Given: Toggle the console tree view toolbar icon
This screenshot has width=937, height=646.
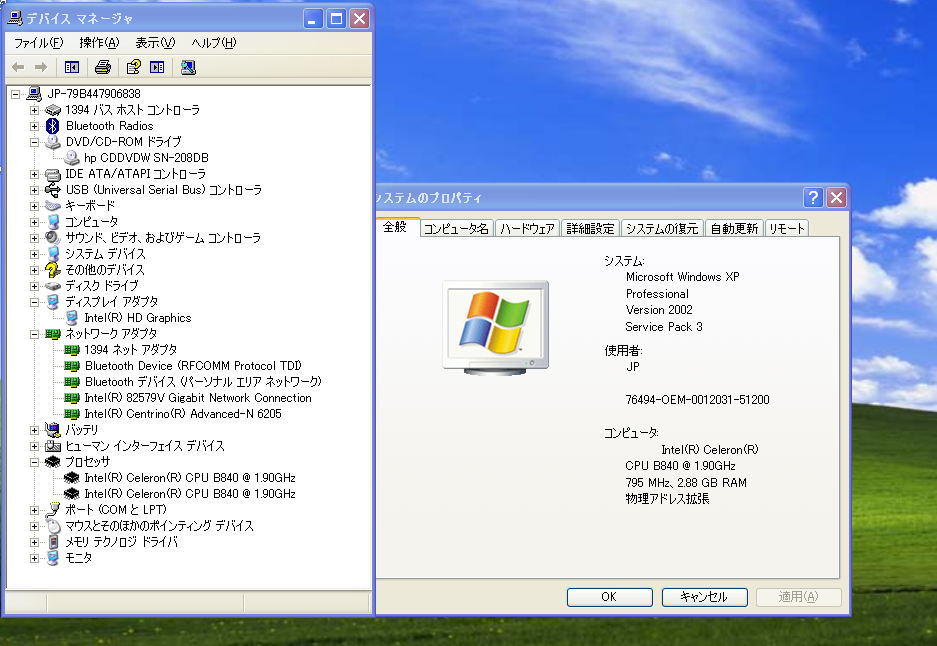Looking at the screenshot, I should pos(72,68).
